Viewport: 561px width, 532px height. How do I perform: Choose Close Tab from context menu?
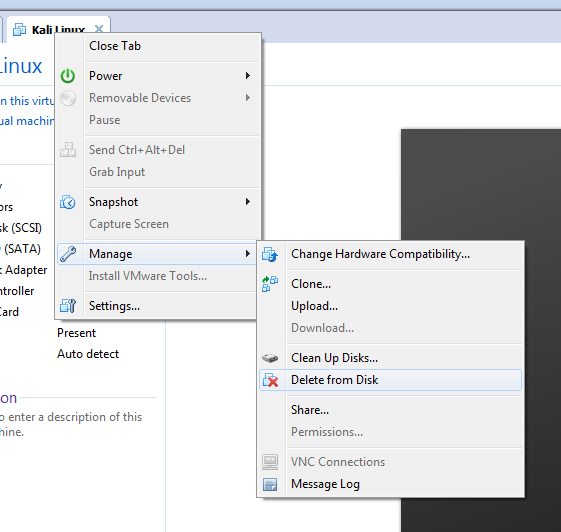[x=158, y=46]
